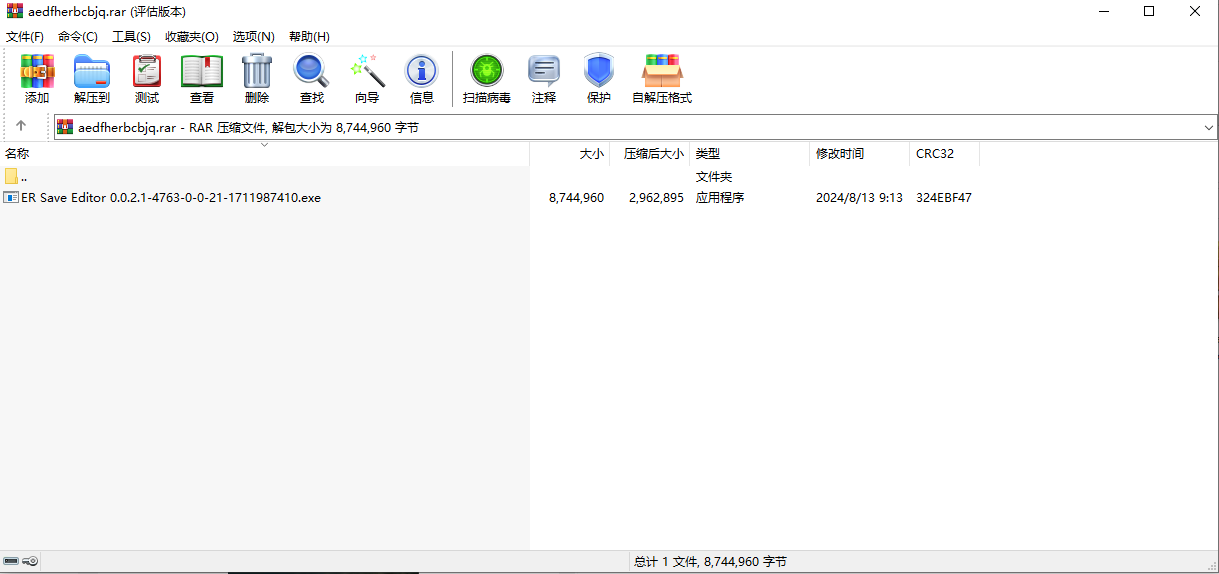
Task: Launch the 向导 (Wizard) wand icon
Action: click(367, 78)
